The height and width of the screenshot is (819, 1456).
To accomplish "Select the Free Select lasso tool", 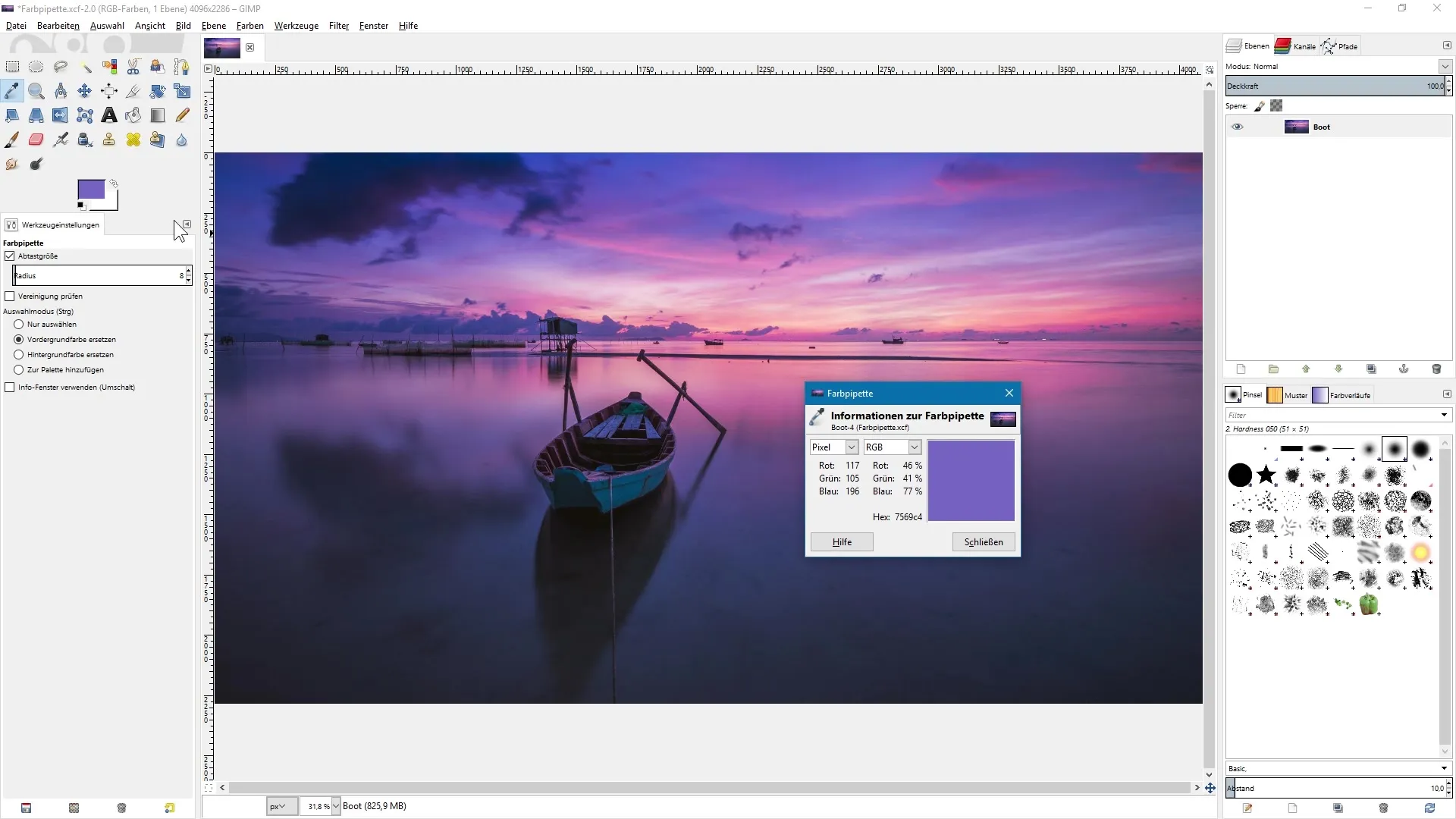I will tap(60, 67).
